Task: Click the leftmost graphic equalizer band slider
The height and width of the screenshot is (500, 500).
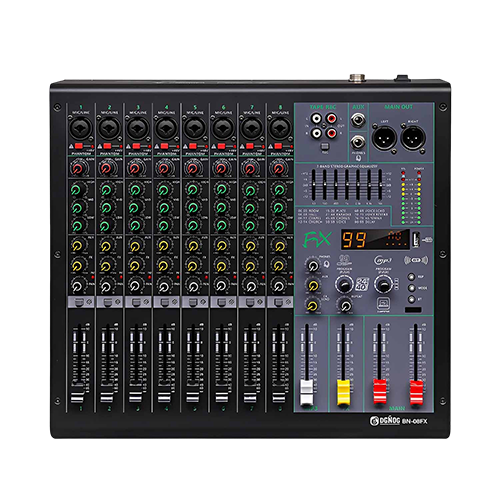Action: pos(313,185)
